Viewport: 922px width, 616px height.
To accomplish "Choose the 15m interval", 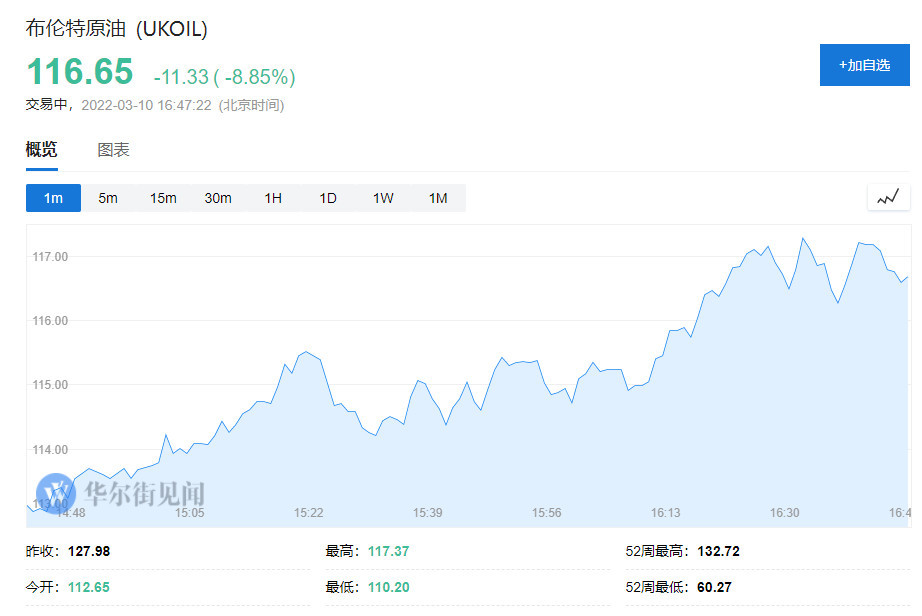I will (163, 198).
